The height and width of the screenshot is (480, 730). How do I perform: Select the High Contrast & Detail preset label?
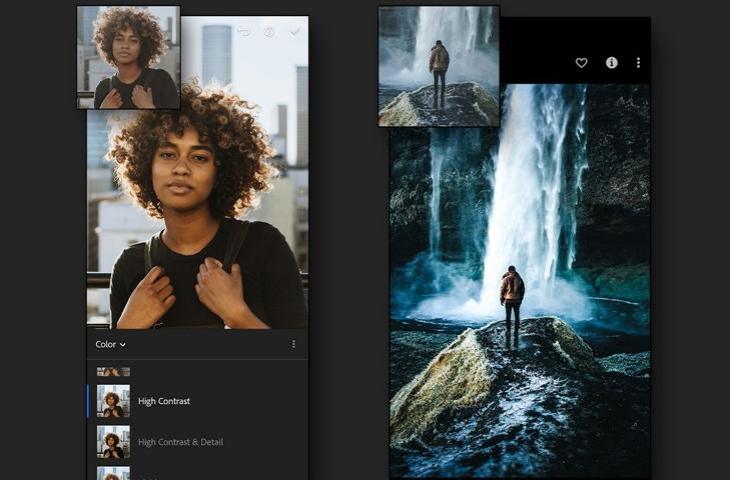(181, 442)
